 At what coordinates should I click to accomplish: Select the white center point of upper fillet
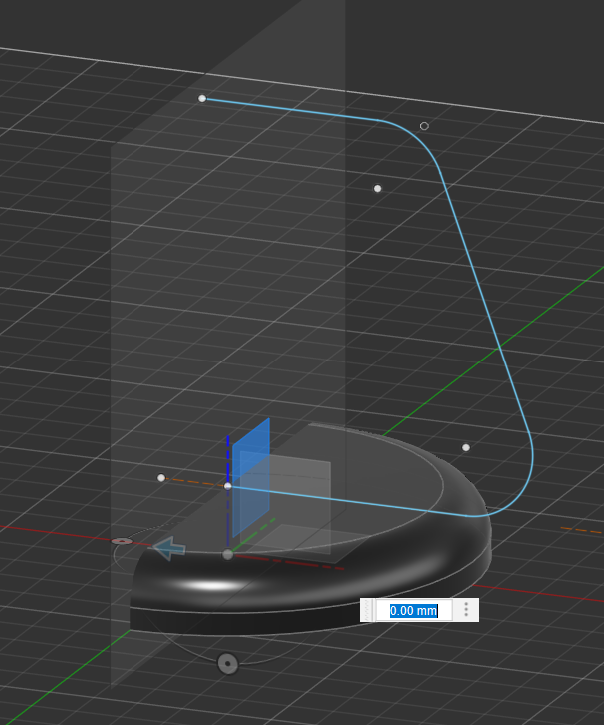click(377, 188)
